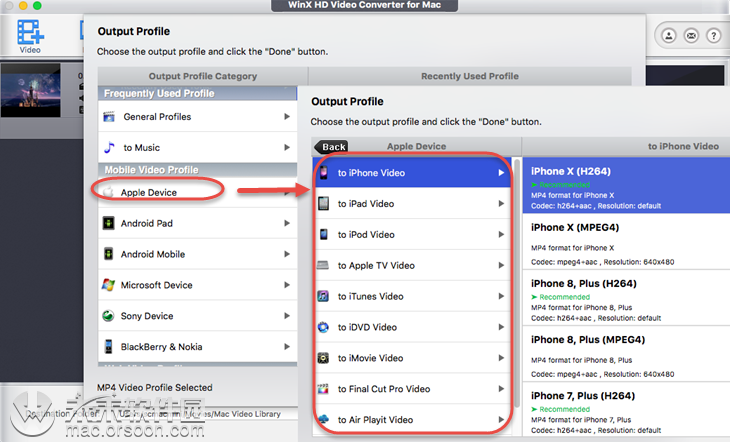Click the Android Pad icon

click(108, 223)
